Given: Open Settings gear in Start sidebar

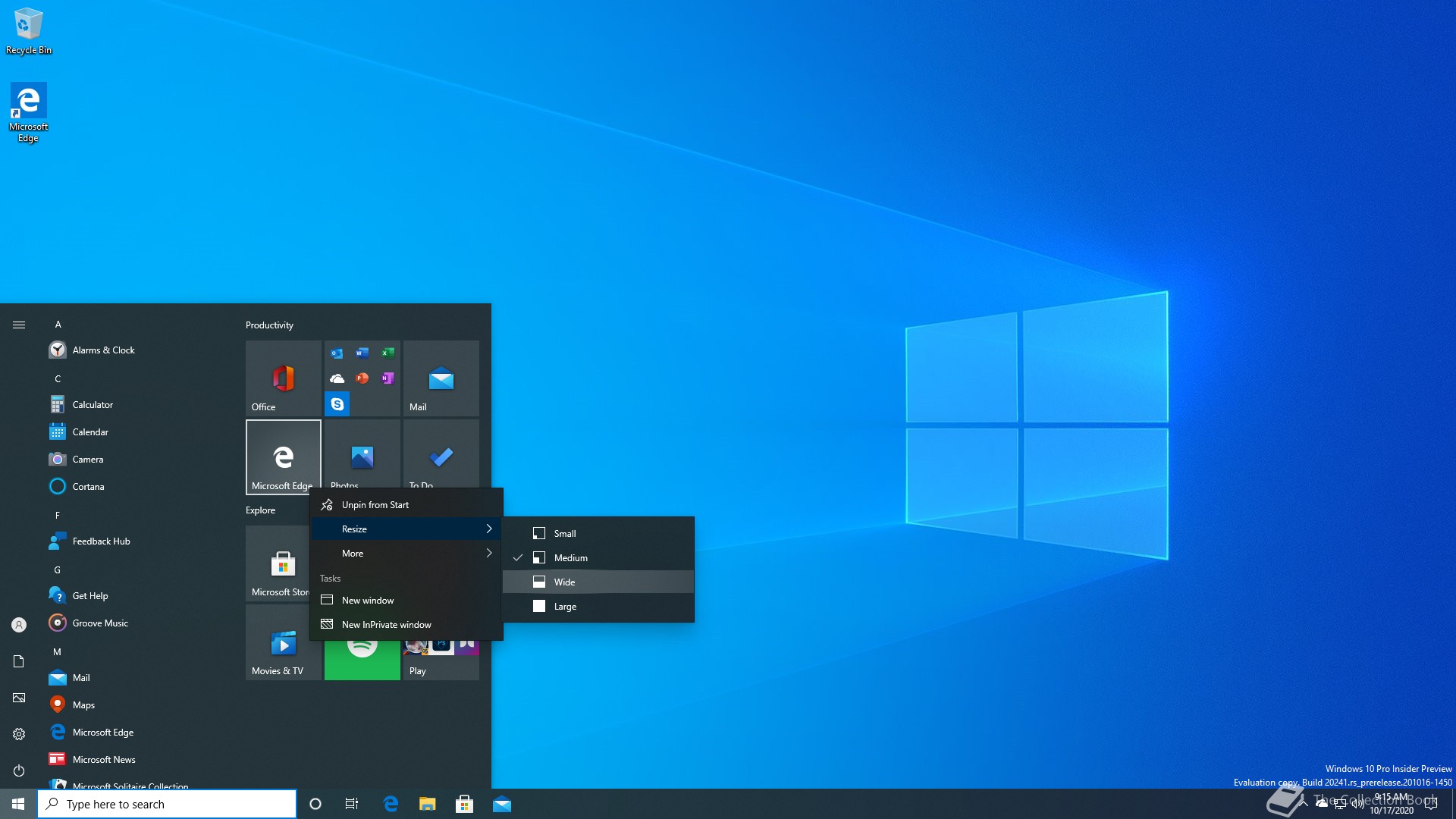Looking at the screenshot, I should click(19, 734).
